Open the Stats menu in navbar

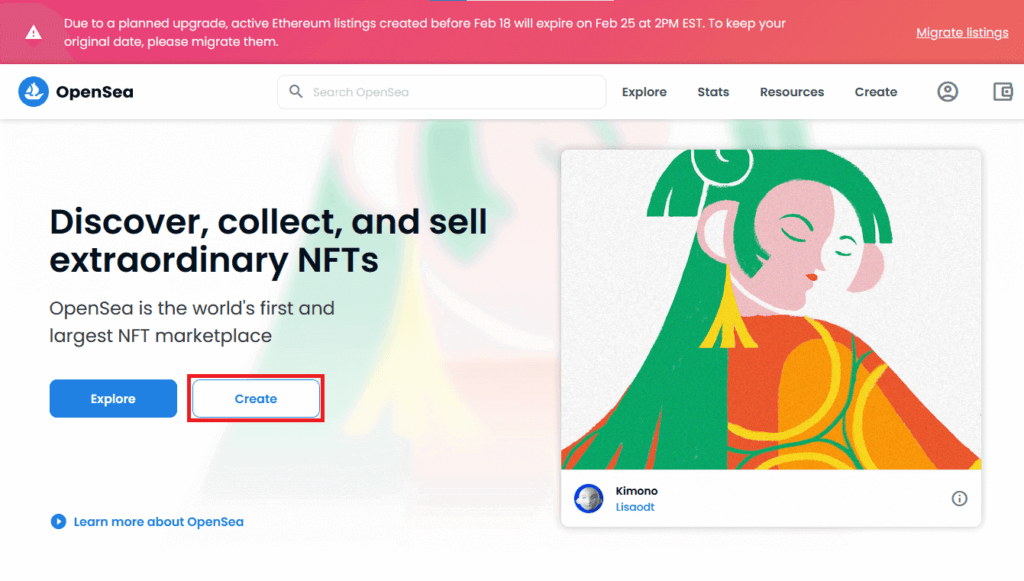(713, 92)
